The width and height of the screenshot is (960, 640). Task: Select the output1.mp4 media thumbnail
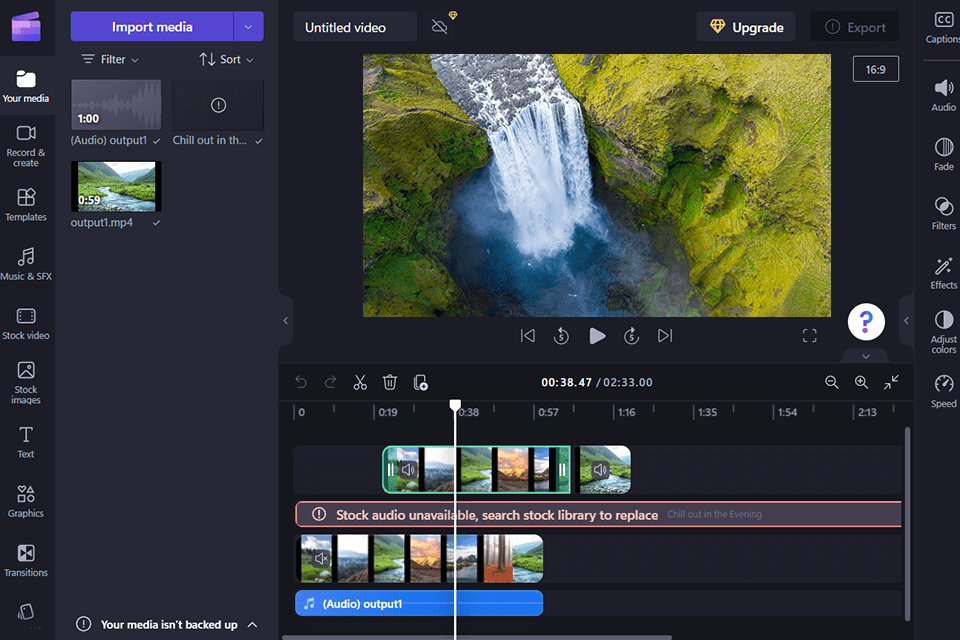point(116,186)
